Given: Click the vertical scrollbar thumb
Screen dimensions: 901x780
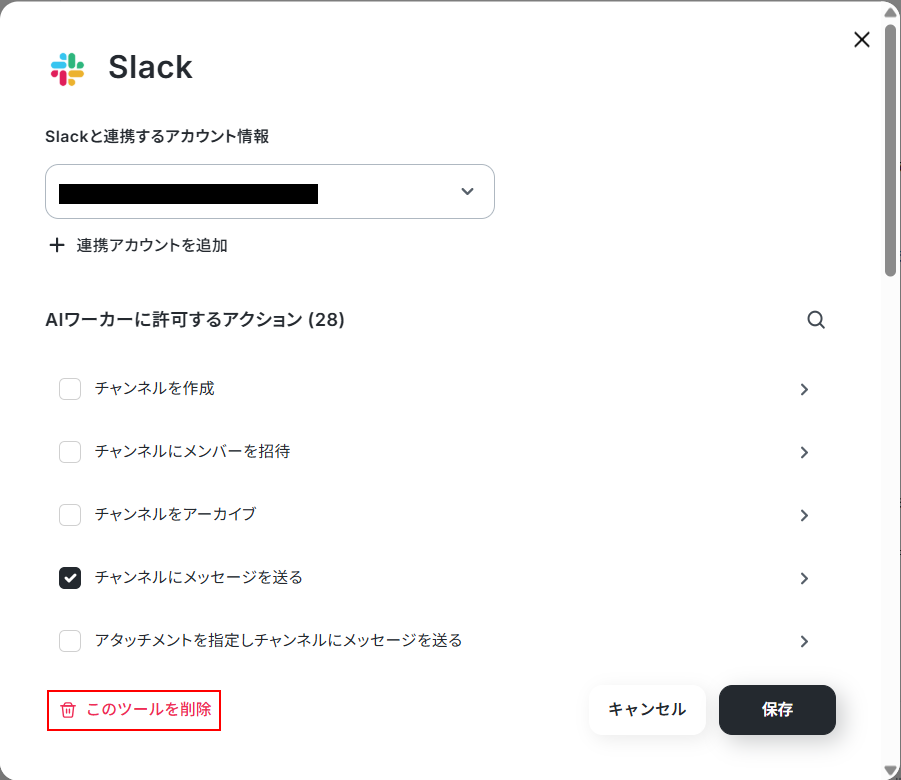Looking at the screenshot, I should tap(890, 149).
